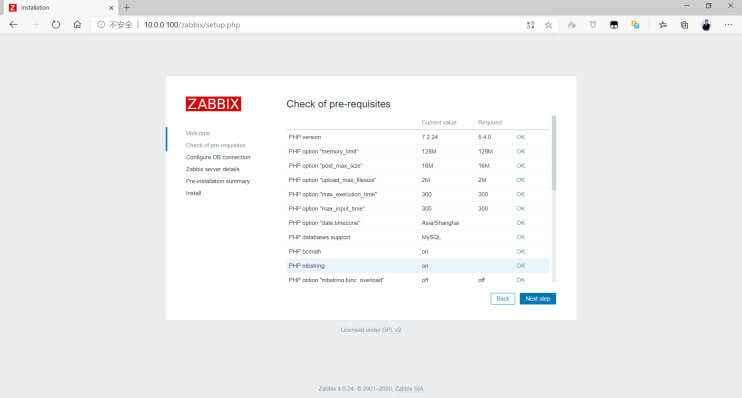Reload the page with refresh icon
742x398 pixels.
56,25
